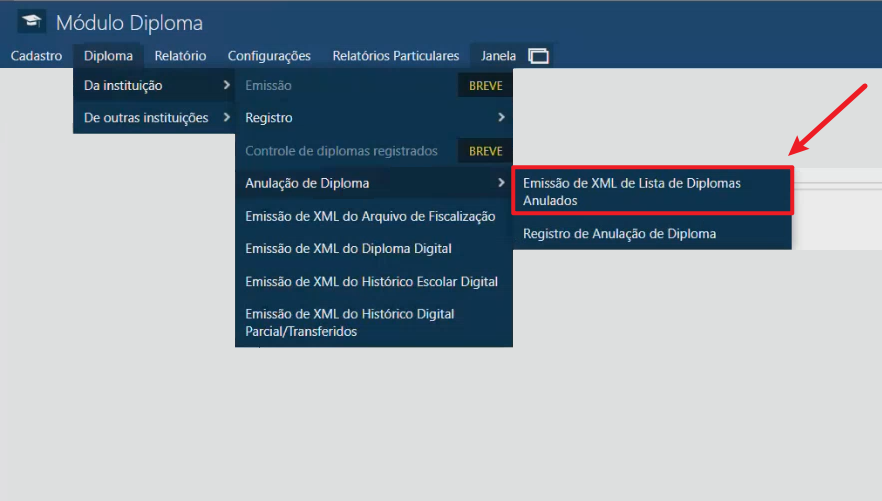Click the window icon beside Janela
The height and width of the screenshot is (501, 882).
click(539, 57)
